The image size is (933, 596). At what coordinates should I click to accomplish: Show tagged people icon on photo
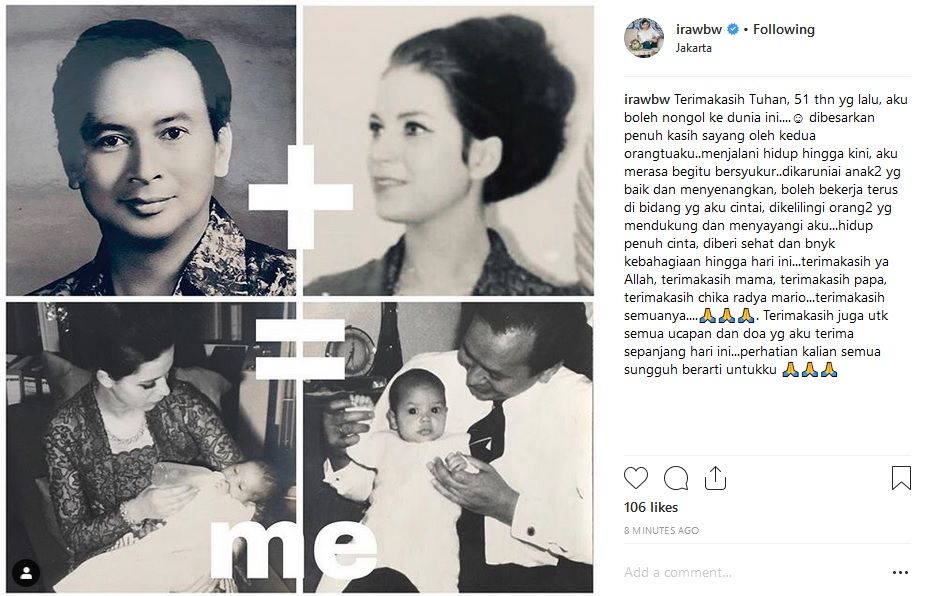pyautogui.click(x=26, y=573)
